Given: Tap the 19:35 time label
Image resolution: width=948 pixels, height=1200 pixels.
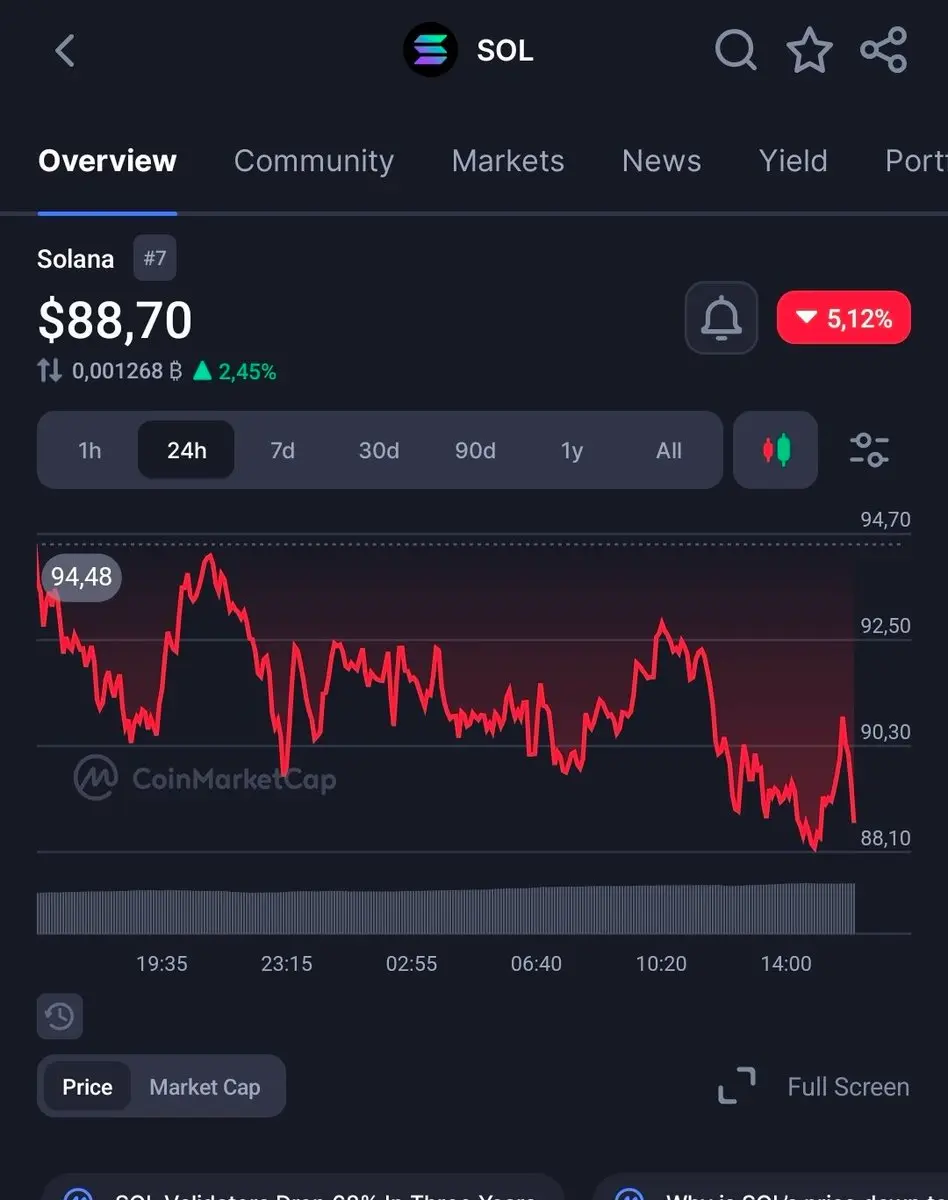Looking at the screenshot, I should (x=162, y=963).
